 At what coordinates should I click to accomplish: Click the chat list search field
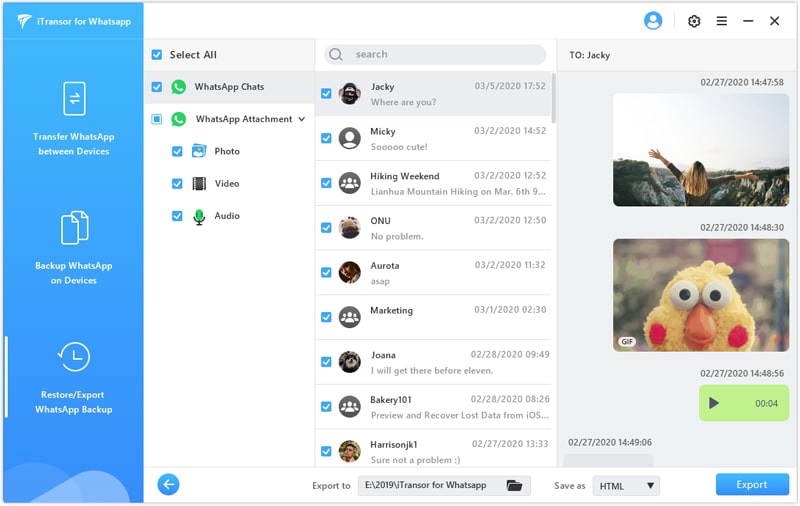coord(435,54)
